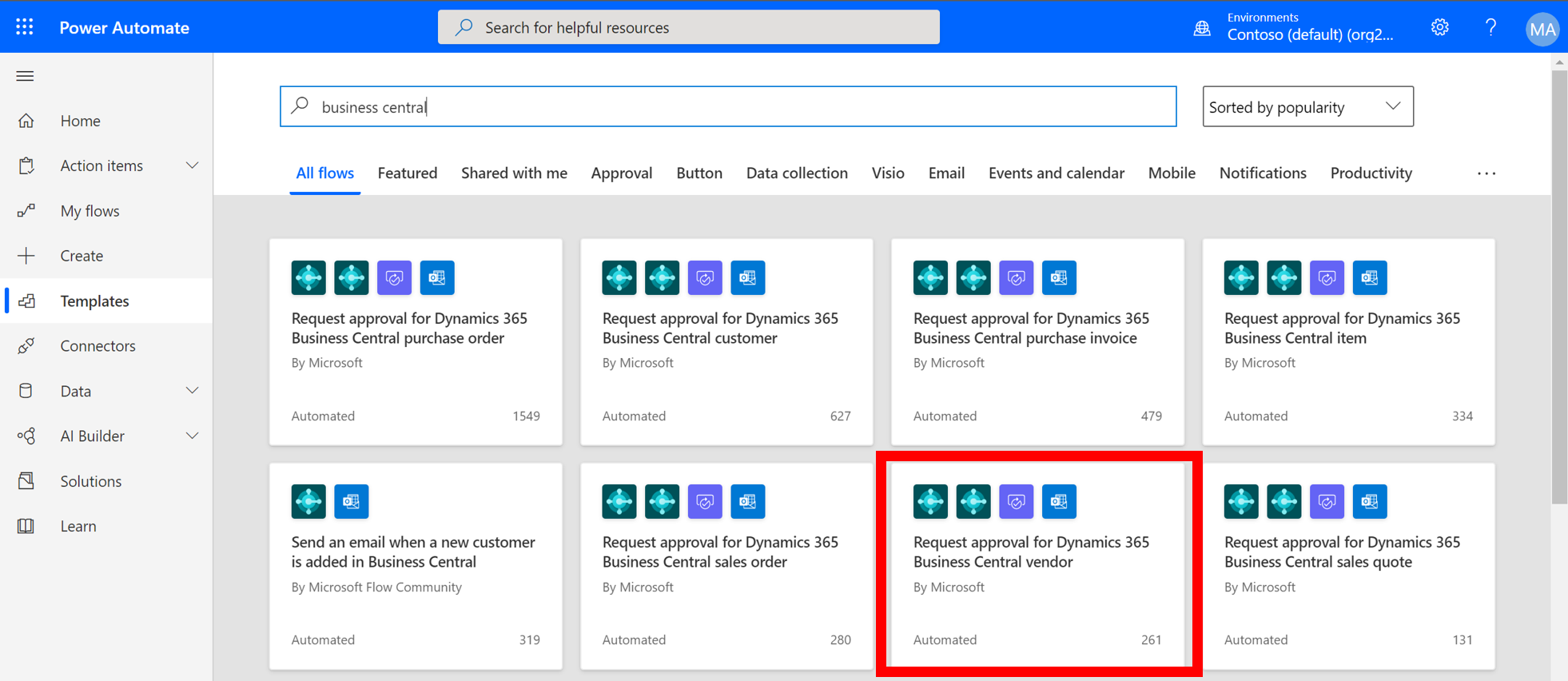The height and width of the screenshot is (681, 1568).
Task: Click the scrollbar up arrow
Action: (x=1559, y=62)
